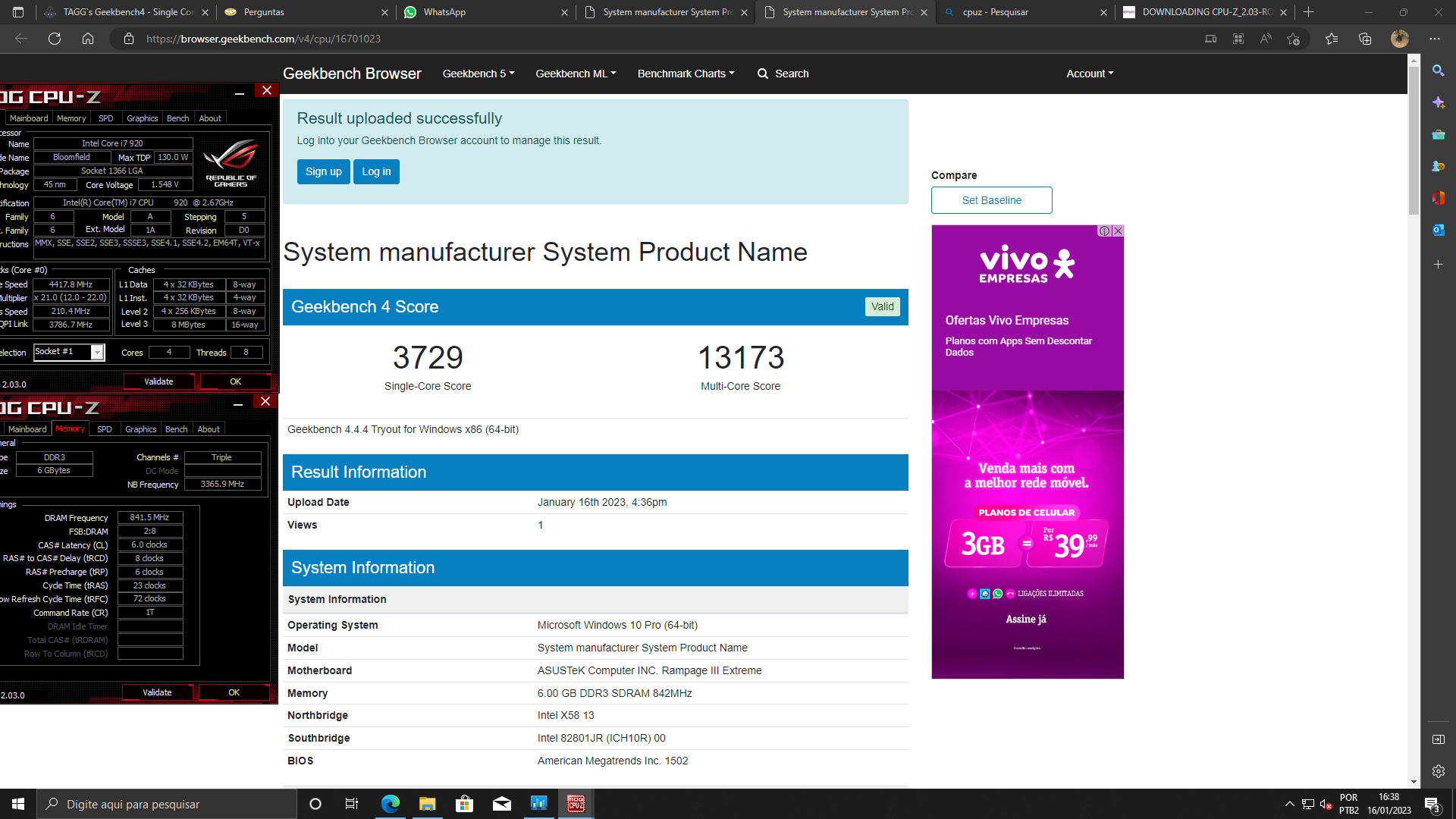This screenshot has height=819, width=1456.
Task: Expand Account menu
Action: [x=1090, y=74]
